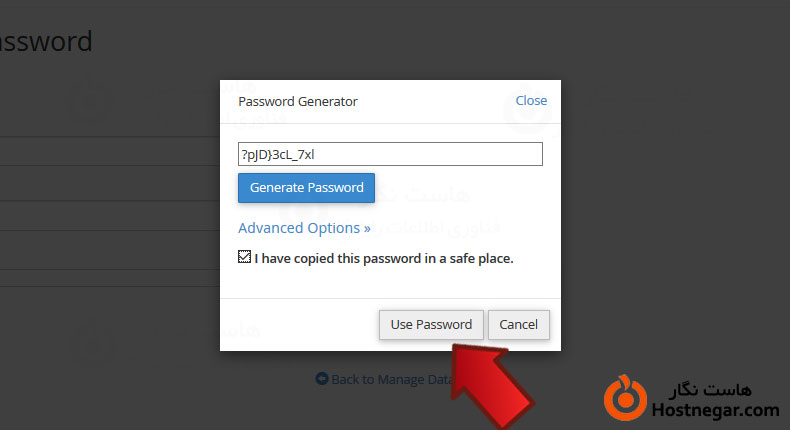Click the orange Hostnegar logo icon
Image resolution: width=790 pixels, height=430 pixels.
(626, 395)
